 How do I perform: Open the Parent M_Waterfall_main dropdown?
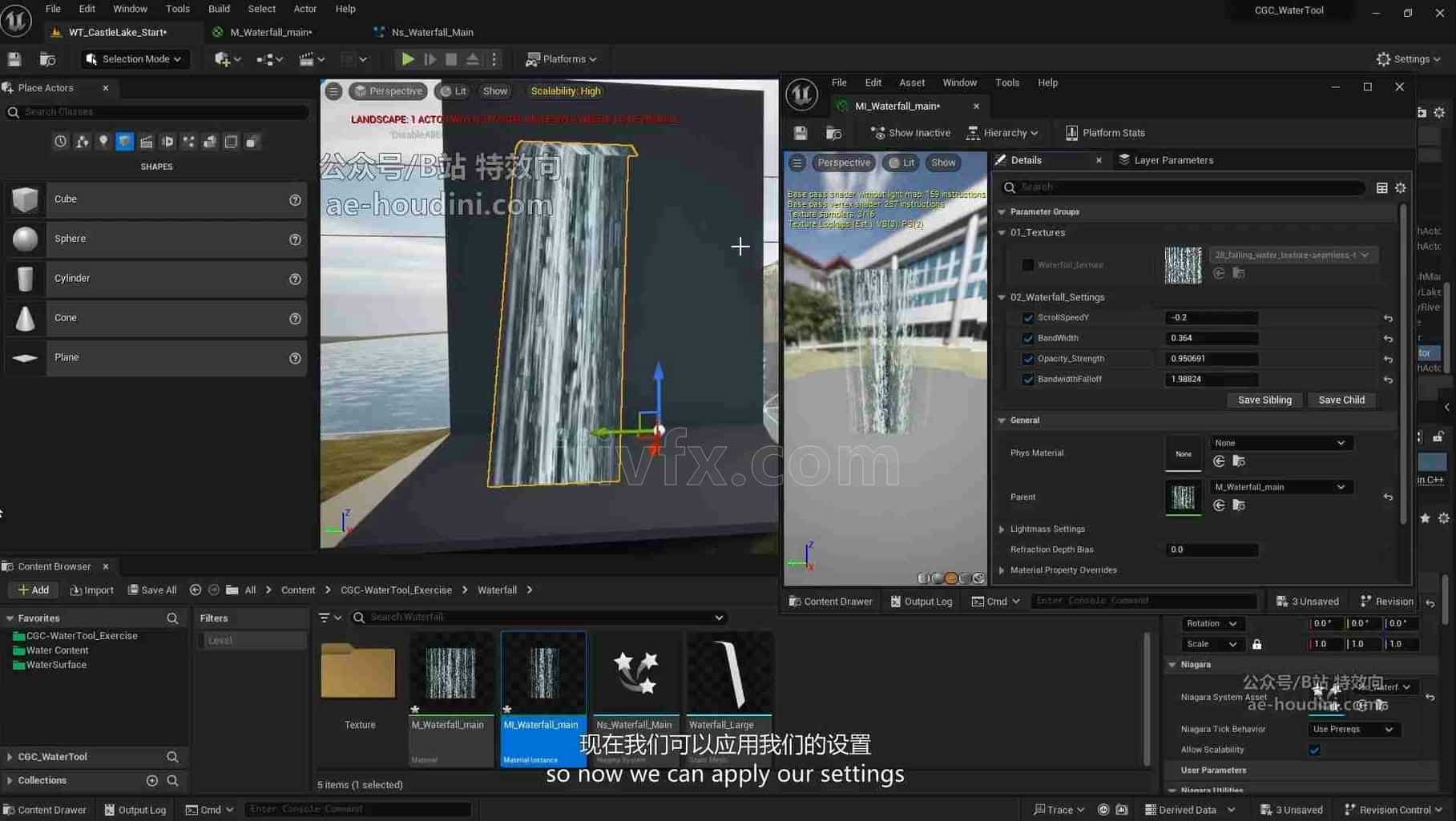pyautogui.click(x=1280, y=487)
